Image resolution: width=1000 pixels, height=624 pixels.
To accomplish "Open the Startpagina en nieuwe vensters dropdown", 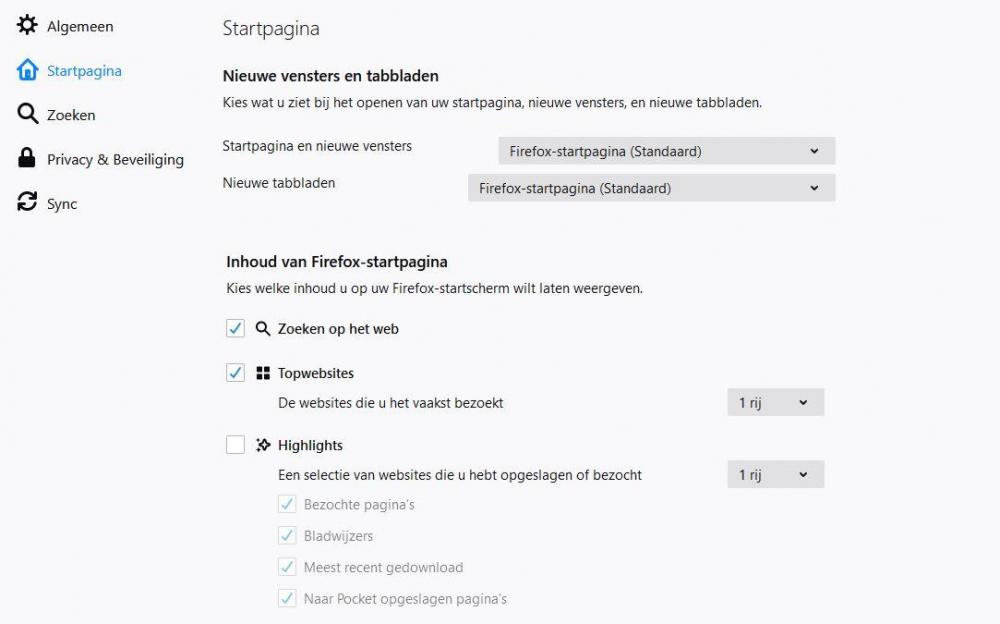I will click(666, 151).
